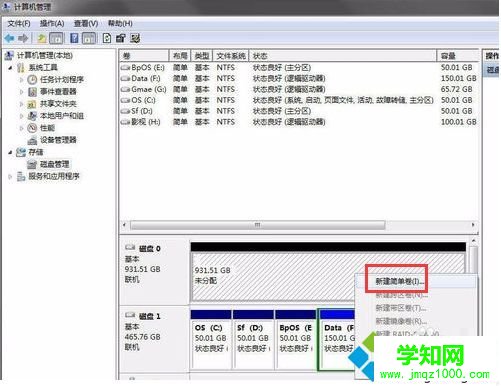
Task: Select the 设备管理器 tree item
Action: click(58, 140)
